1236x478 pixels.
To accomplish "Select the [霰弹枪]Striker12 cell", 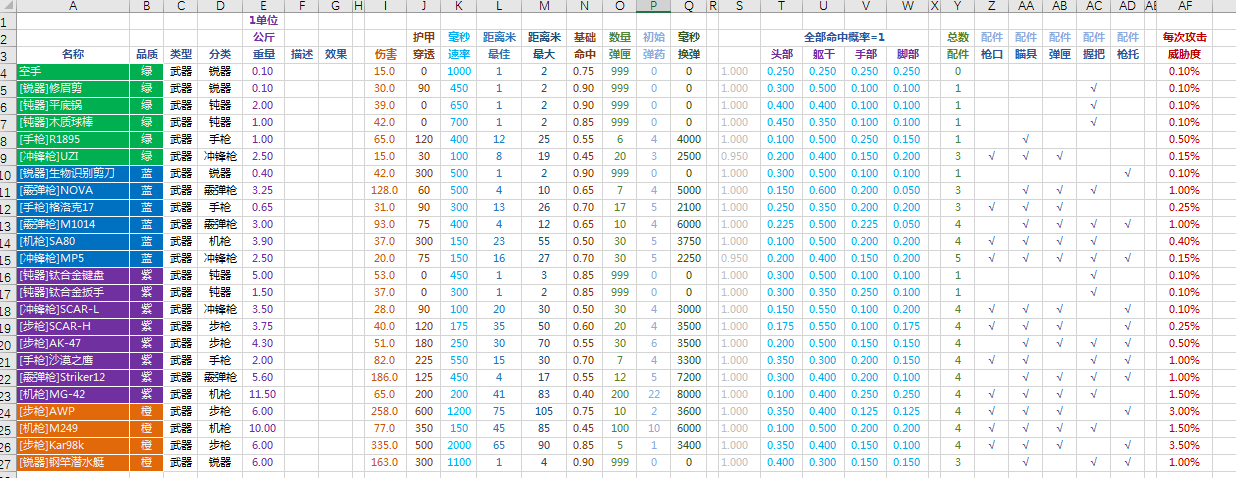I will [x=73, y=377].
